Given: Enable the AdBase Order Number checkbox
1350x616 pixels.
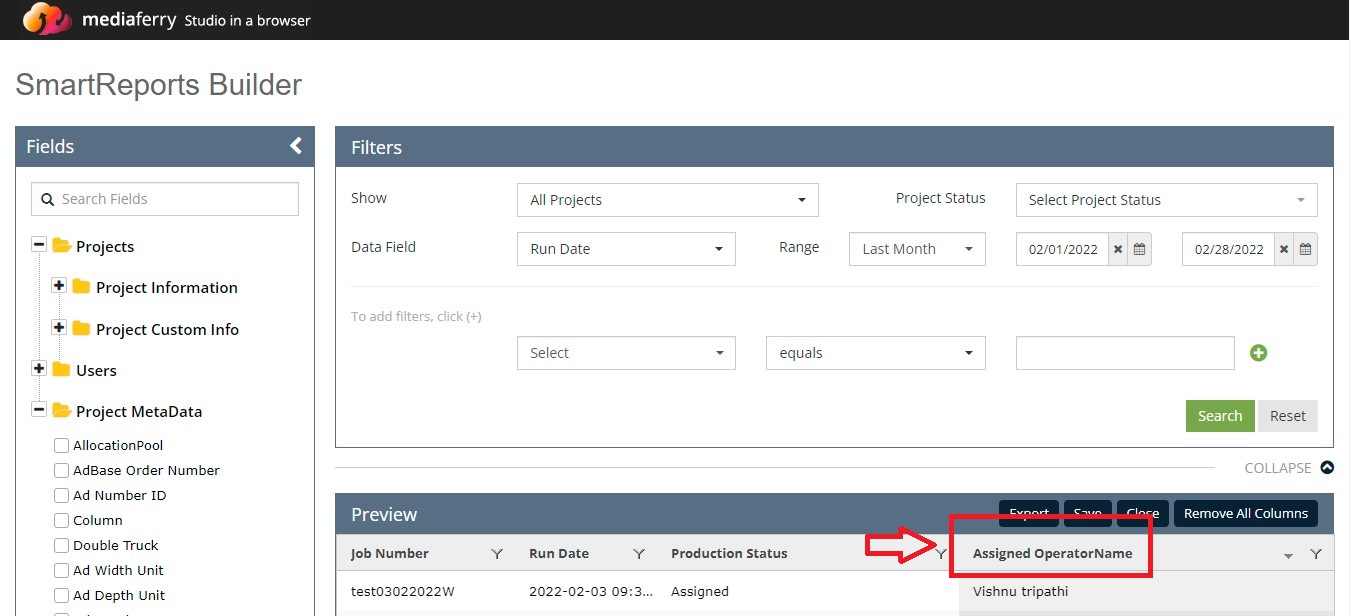Looking at the screenshot, I should 62,471.
